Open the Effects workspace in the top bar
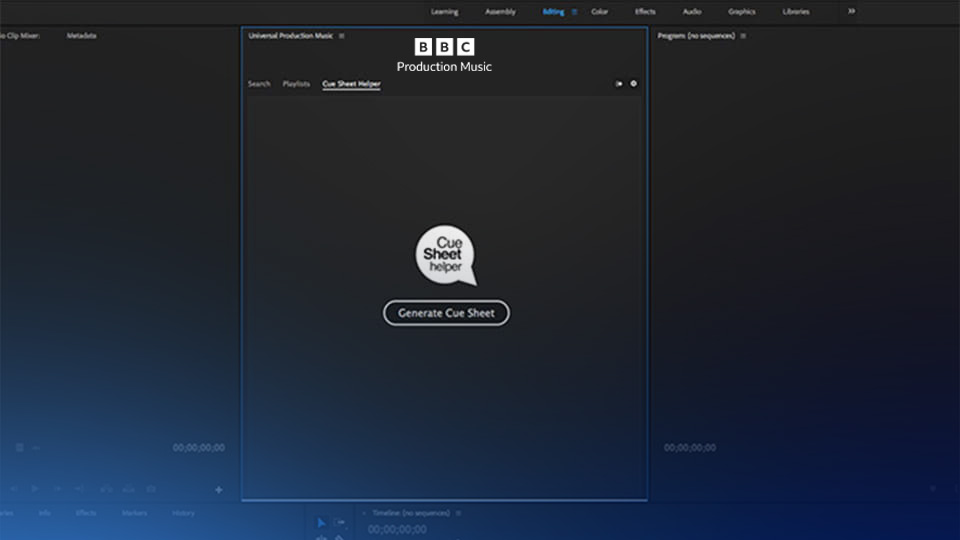 click(x=645, y=12)
